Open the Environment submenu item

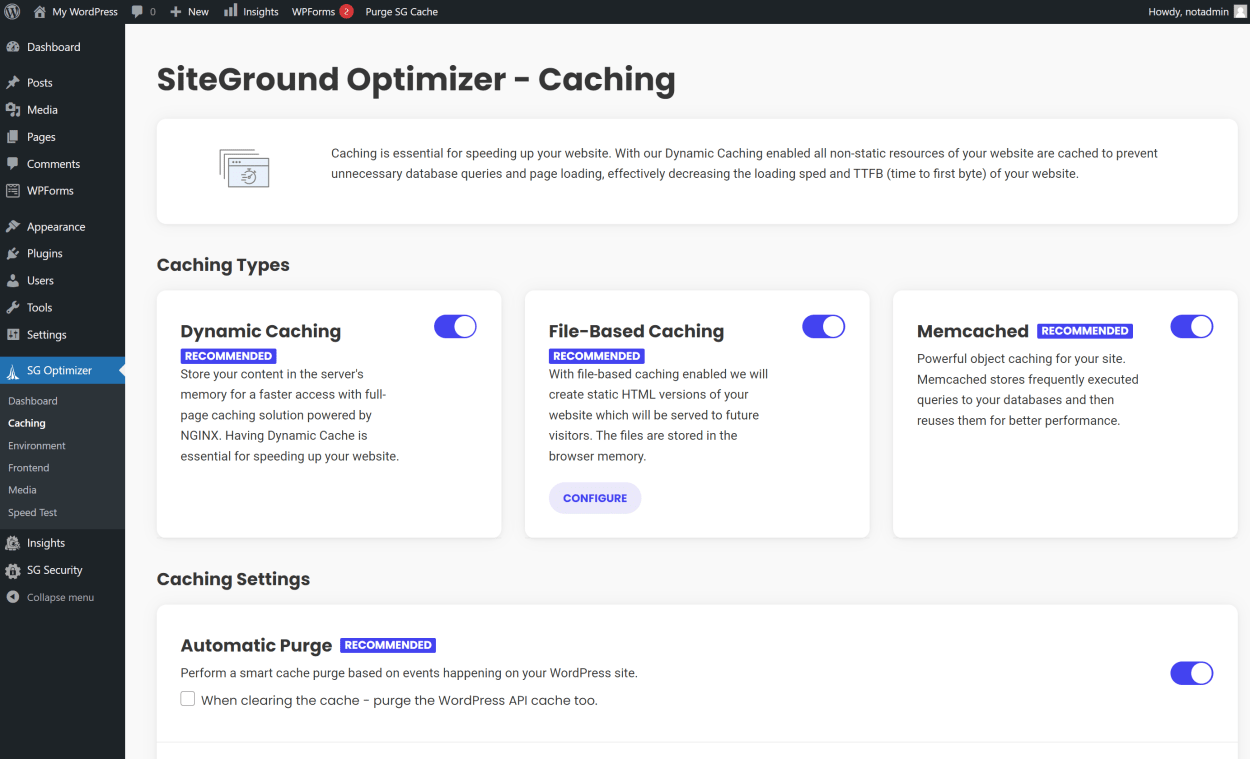(x=37, y=446)
